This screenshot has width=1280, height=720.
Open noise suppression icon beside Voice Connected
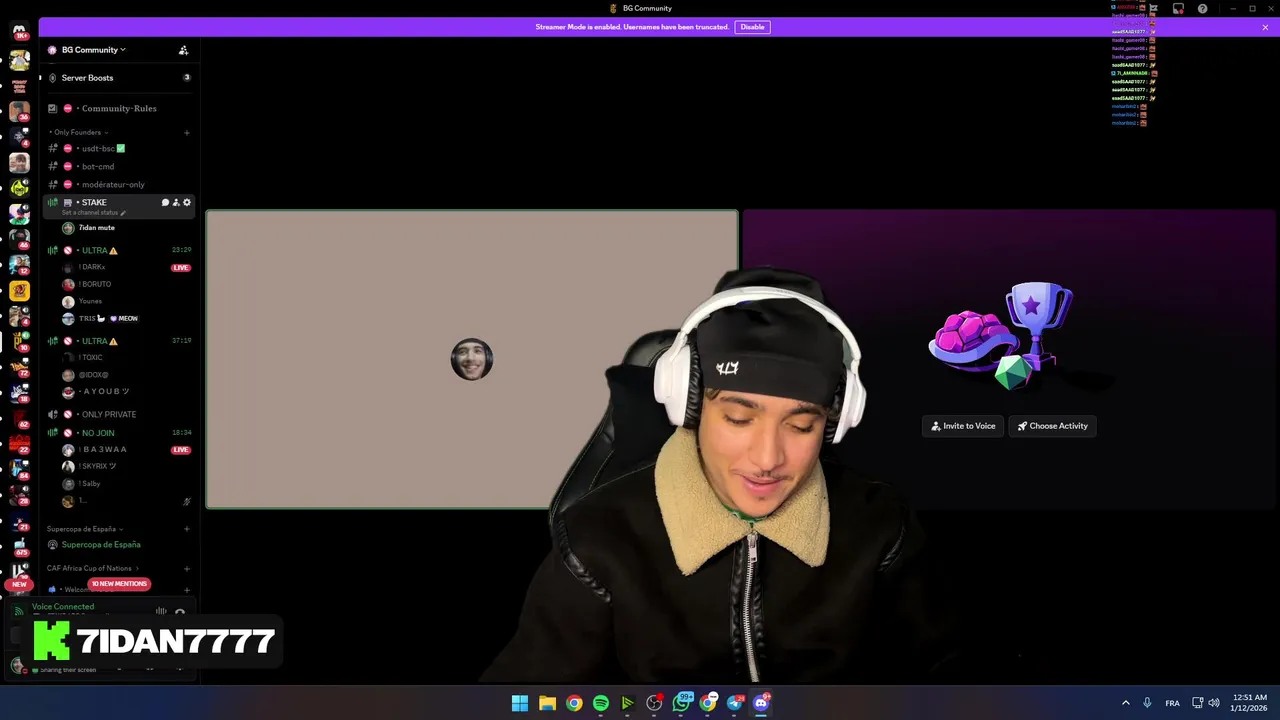pos(161,611)
